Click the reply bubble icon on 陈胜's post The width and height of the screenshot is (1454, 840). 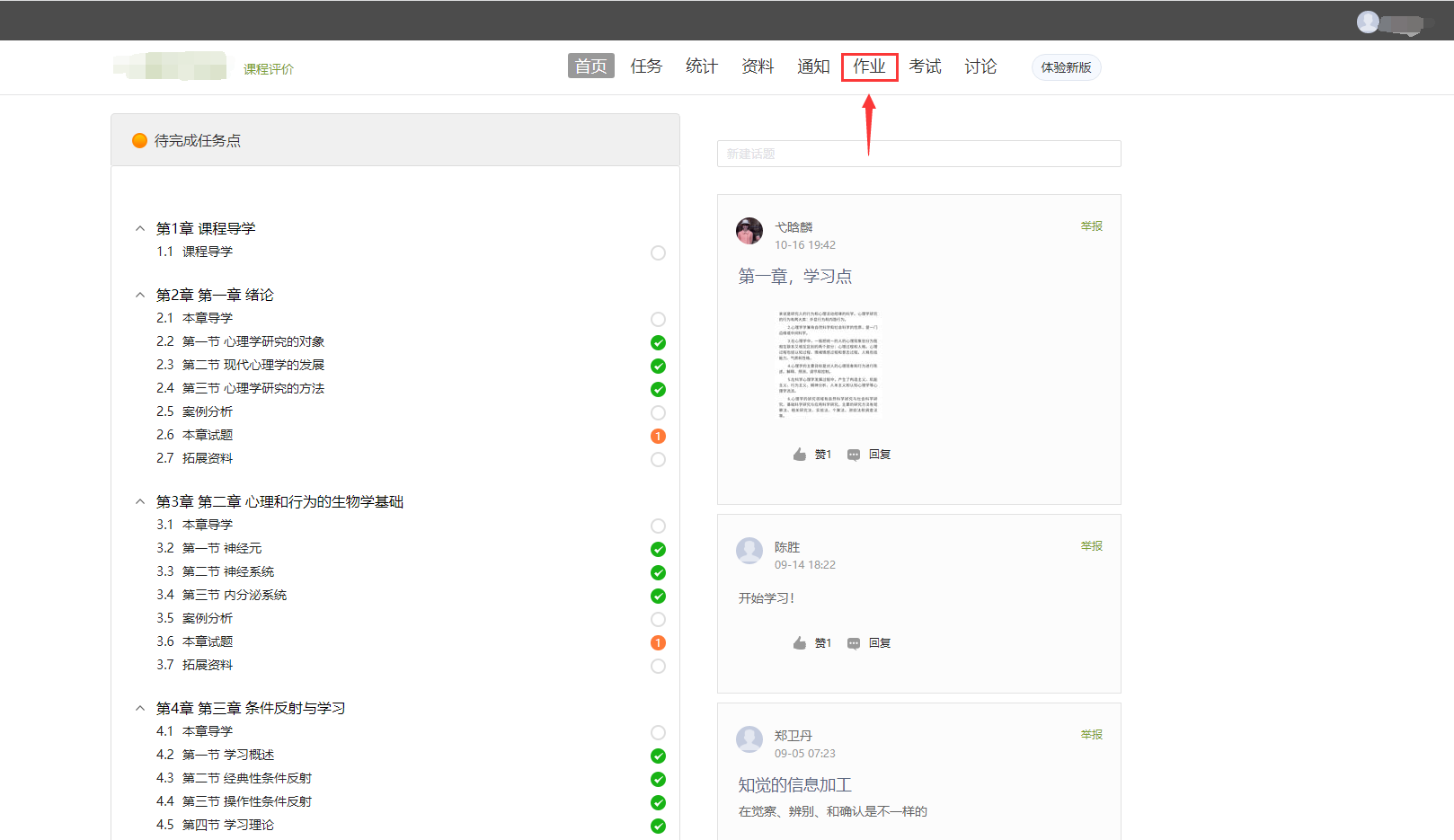[x=854, y=643]
